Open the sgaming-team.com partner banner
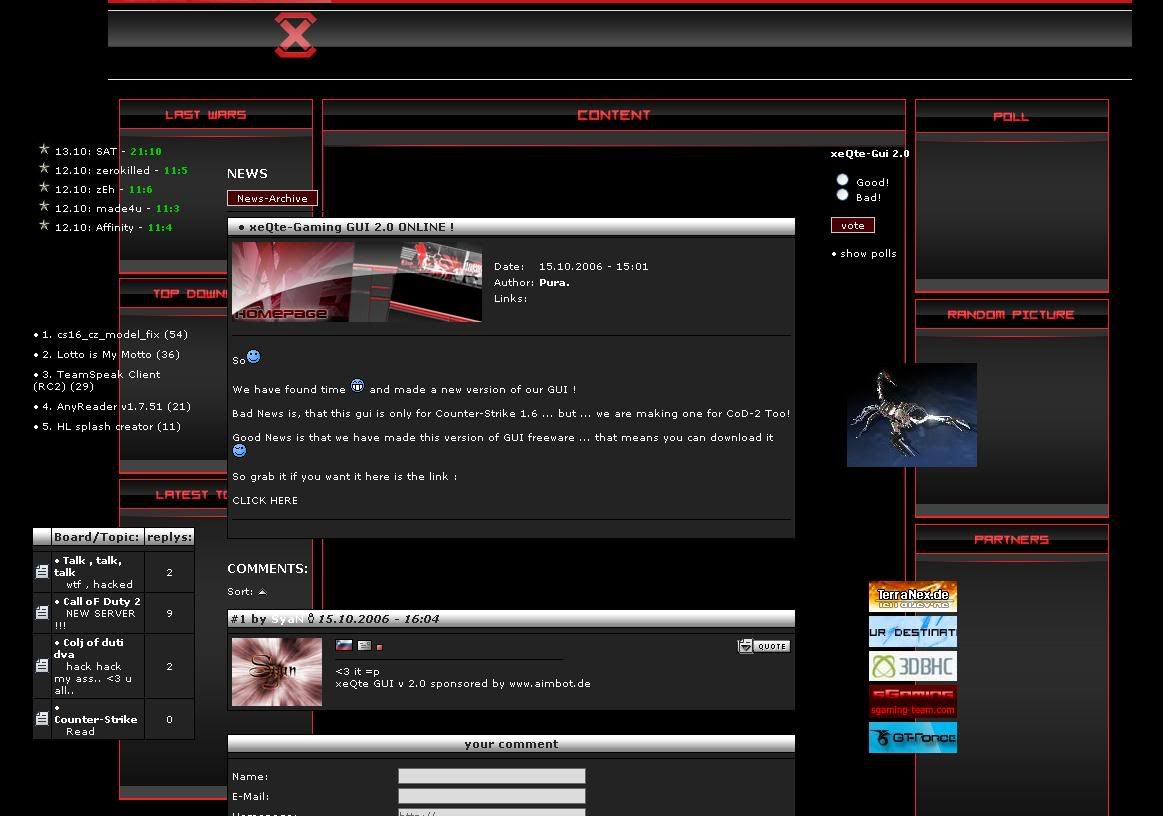1163x816 pixels. click(x=912, y=702)
